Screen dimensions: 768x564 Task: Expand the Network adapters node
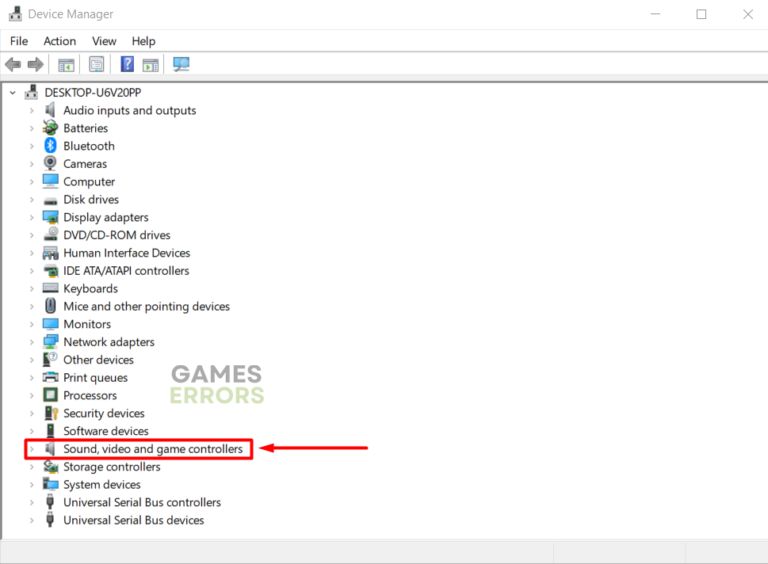point(32,342)
